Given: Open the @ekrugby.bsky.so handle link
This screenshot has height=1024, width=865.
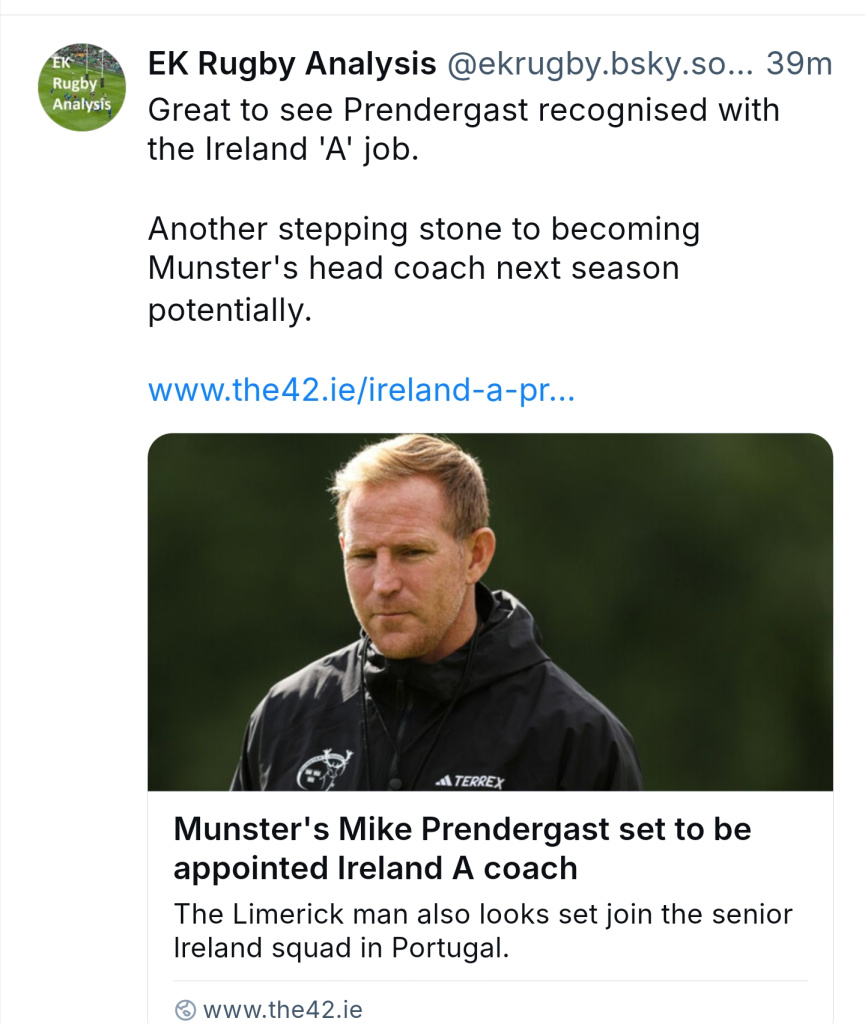Looking at the screenshot, I should pos(598,64).
